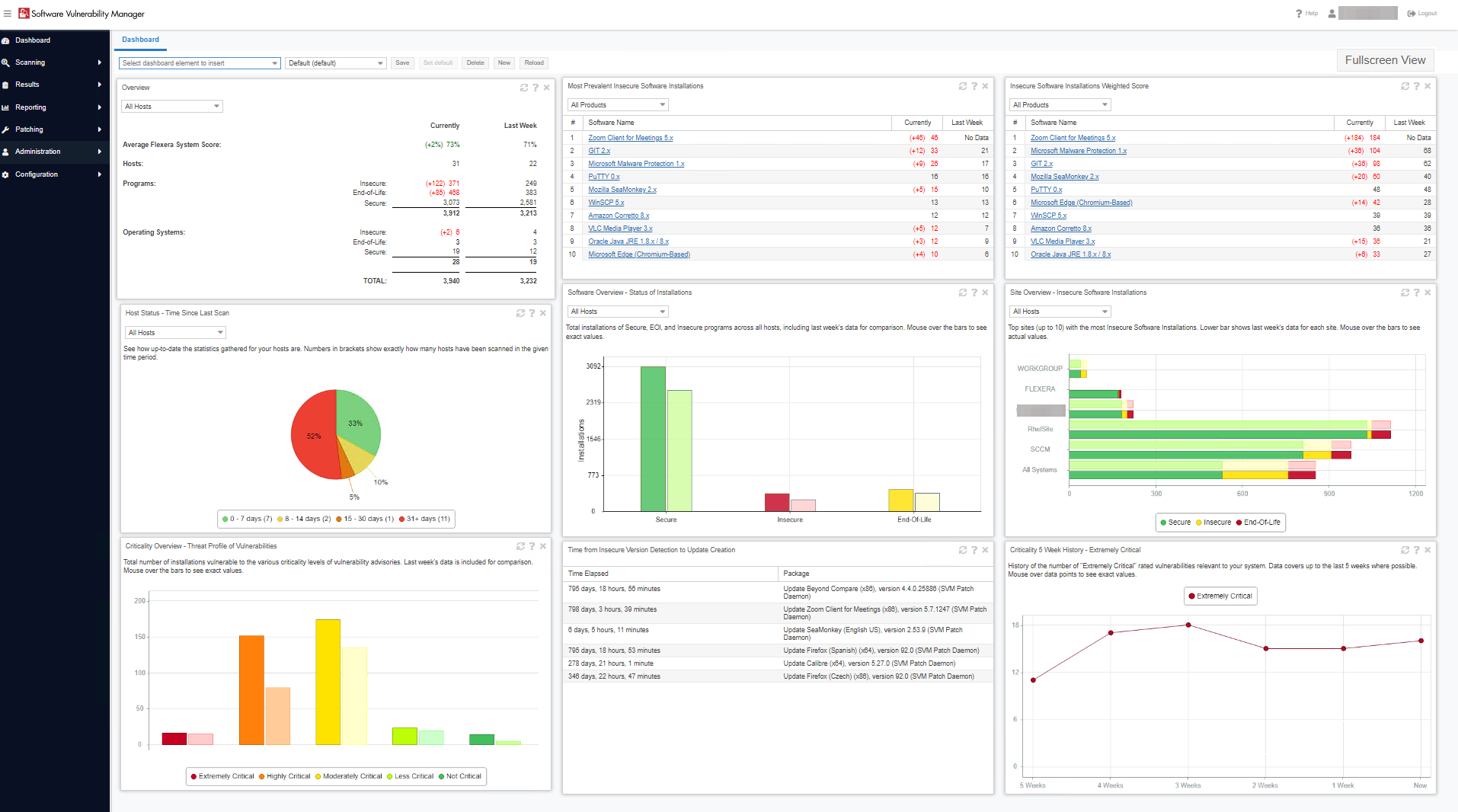
Task: Click the Help question mark icon
Action: pos(1299,14)
